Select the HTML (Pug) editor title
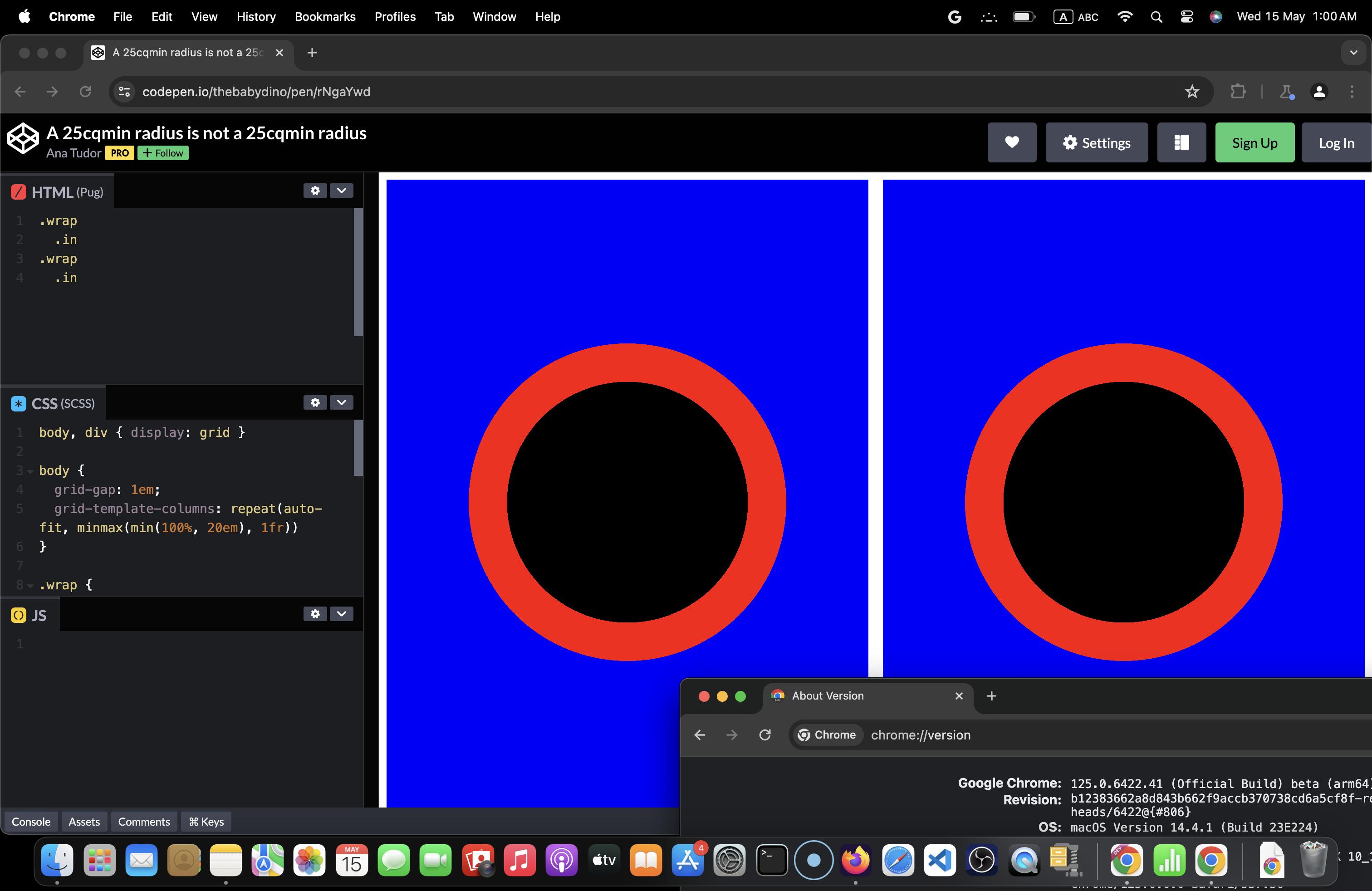The image size is (1372, 891). [68, 192]
